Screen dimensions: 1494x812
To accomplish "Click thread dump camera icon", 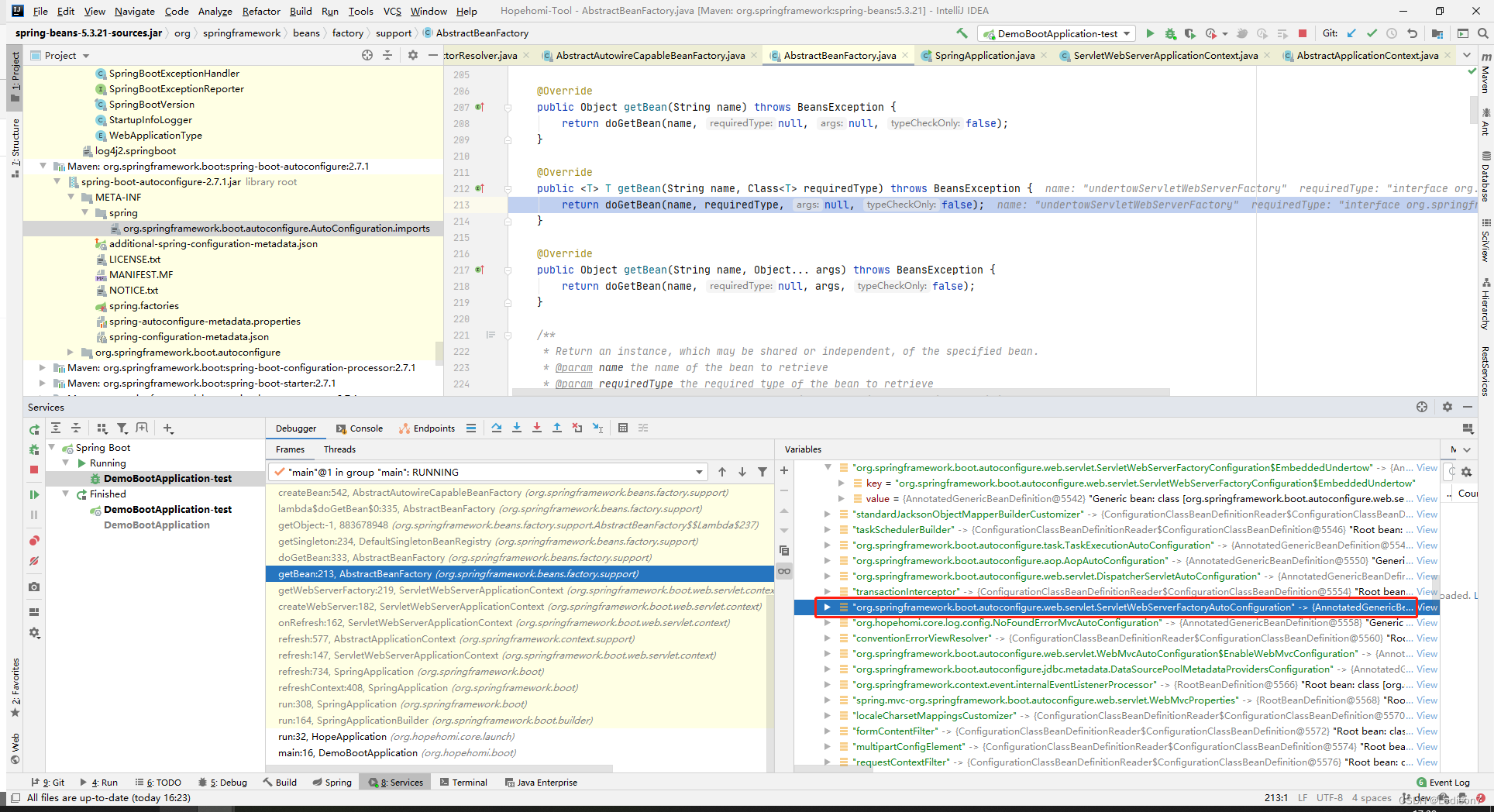I will coord(34,587).
